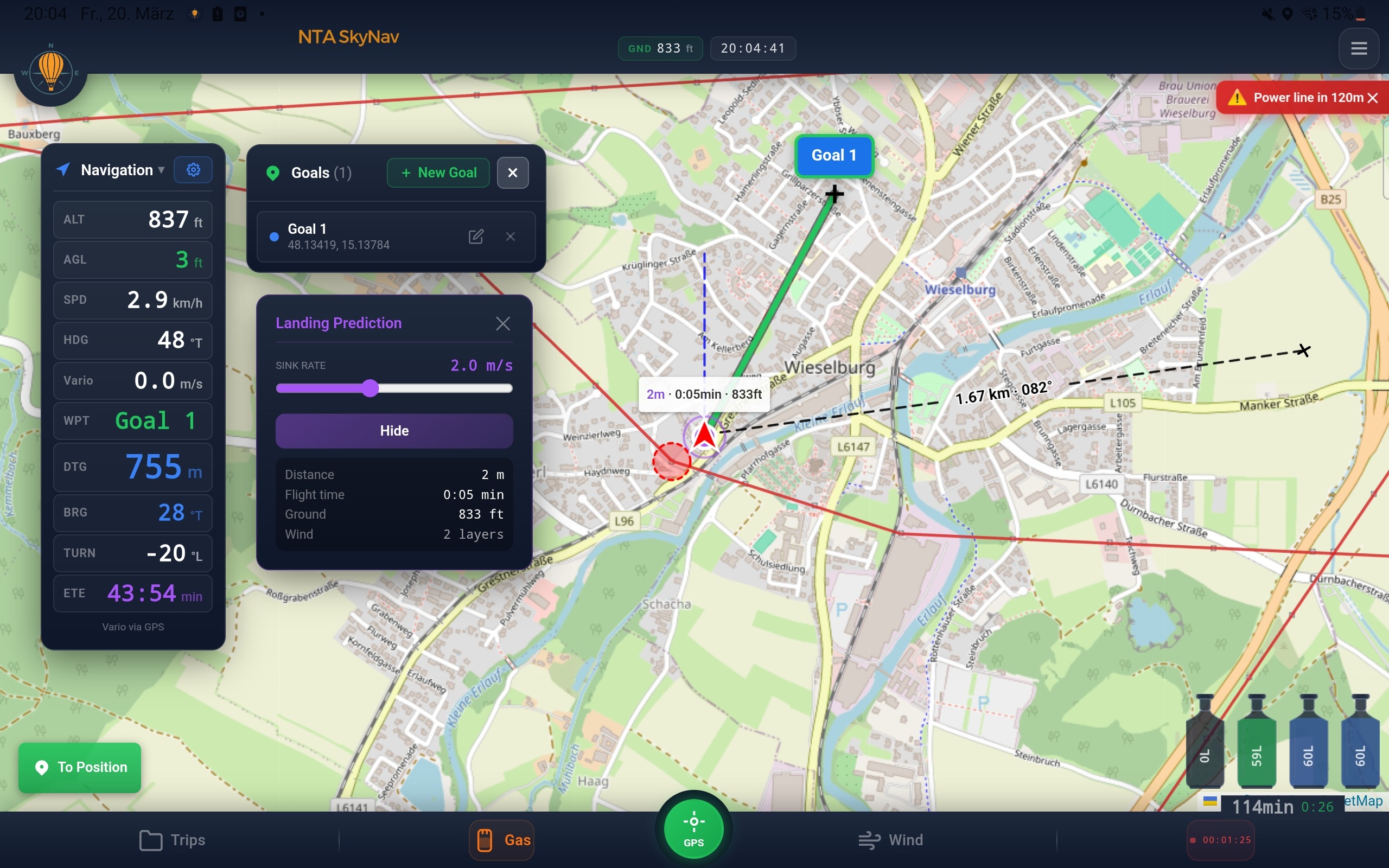This screenshot has height=868, width=1389.
Task: Select the Goal 1 map marker
Action: 834,156
